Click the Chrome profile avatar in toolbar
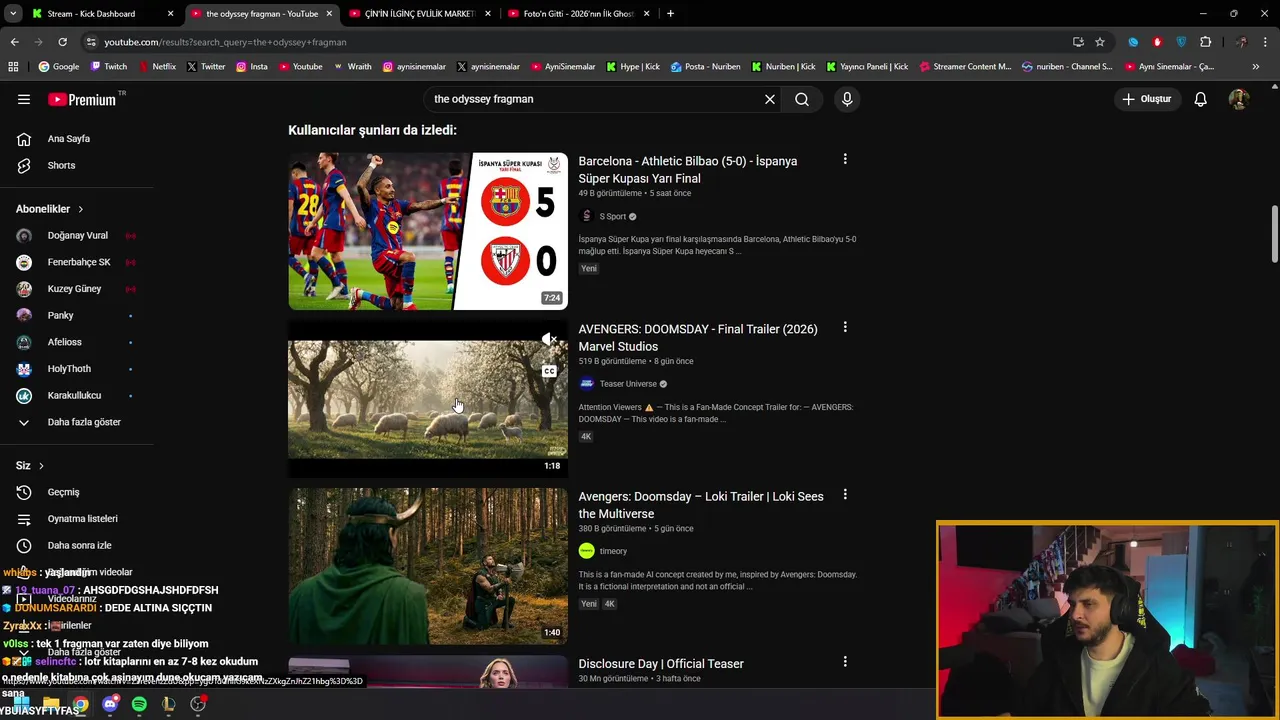Screen dimensions: 1280x720 pos(1242,42)
